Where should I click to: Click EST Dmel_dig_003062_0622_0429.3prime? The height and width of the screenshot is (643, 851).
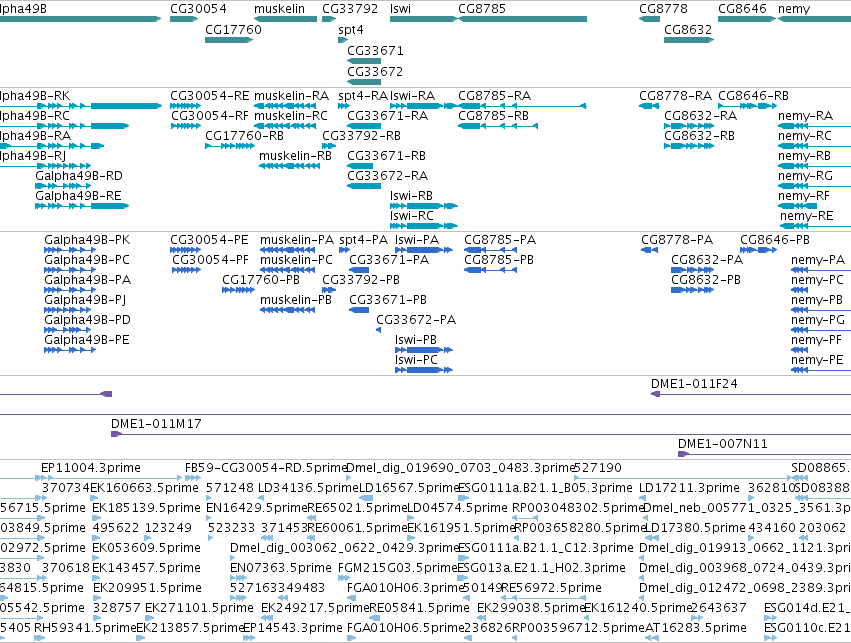(345, 548)
